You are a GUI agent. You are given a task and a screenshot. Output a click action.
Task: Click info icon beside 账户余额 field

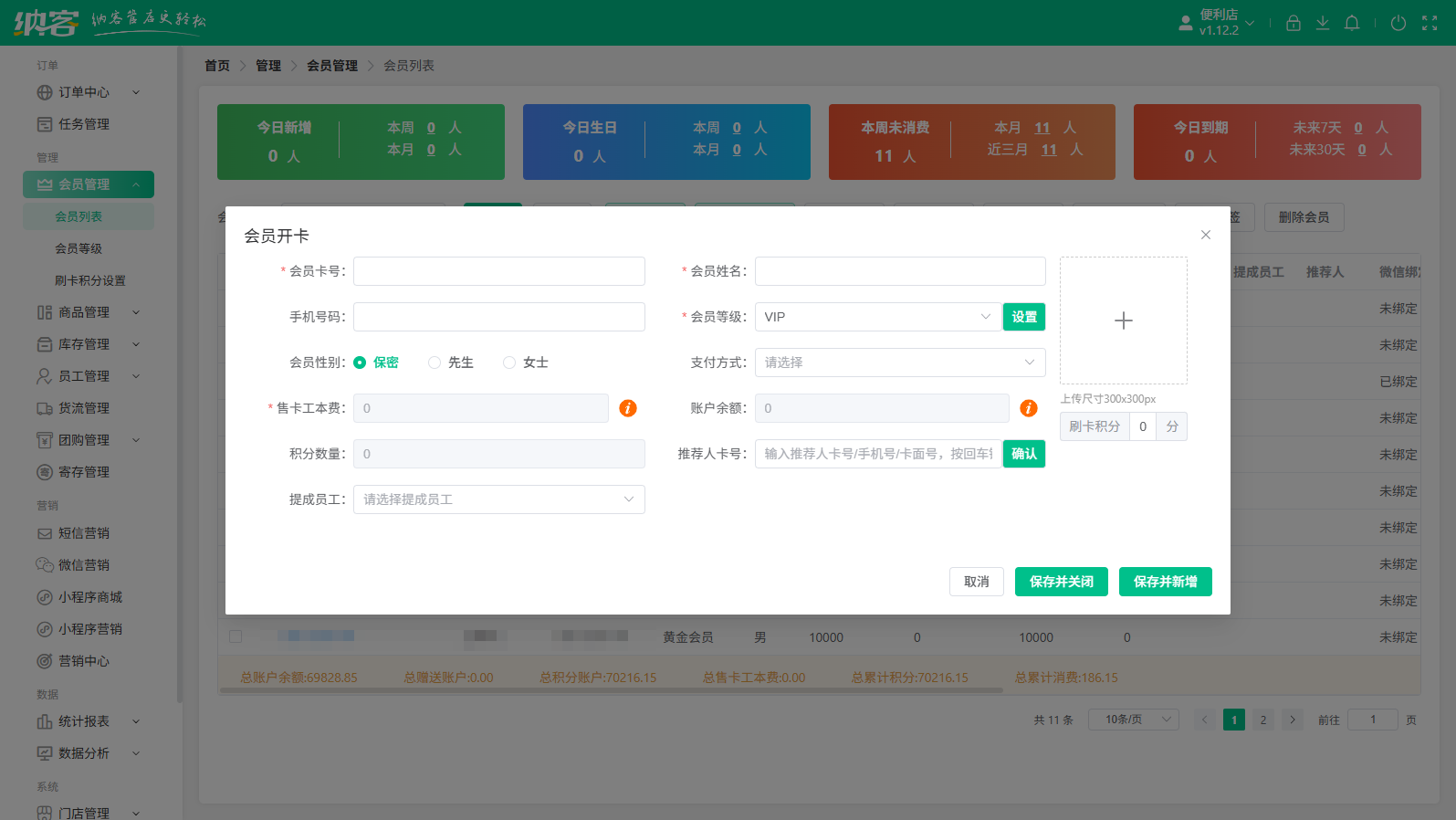[1029, 408]
